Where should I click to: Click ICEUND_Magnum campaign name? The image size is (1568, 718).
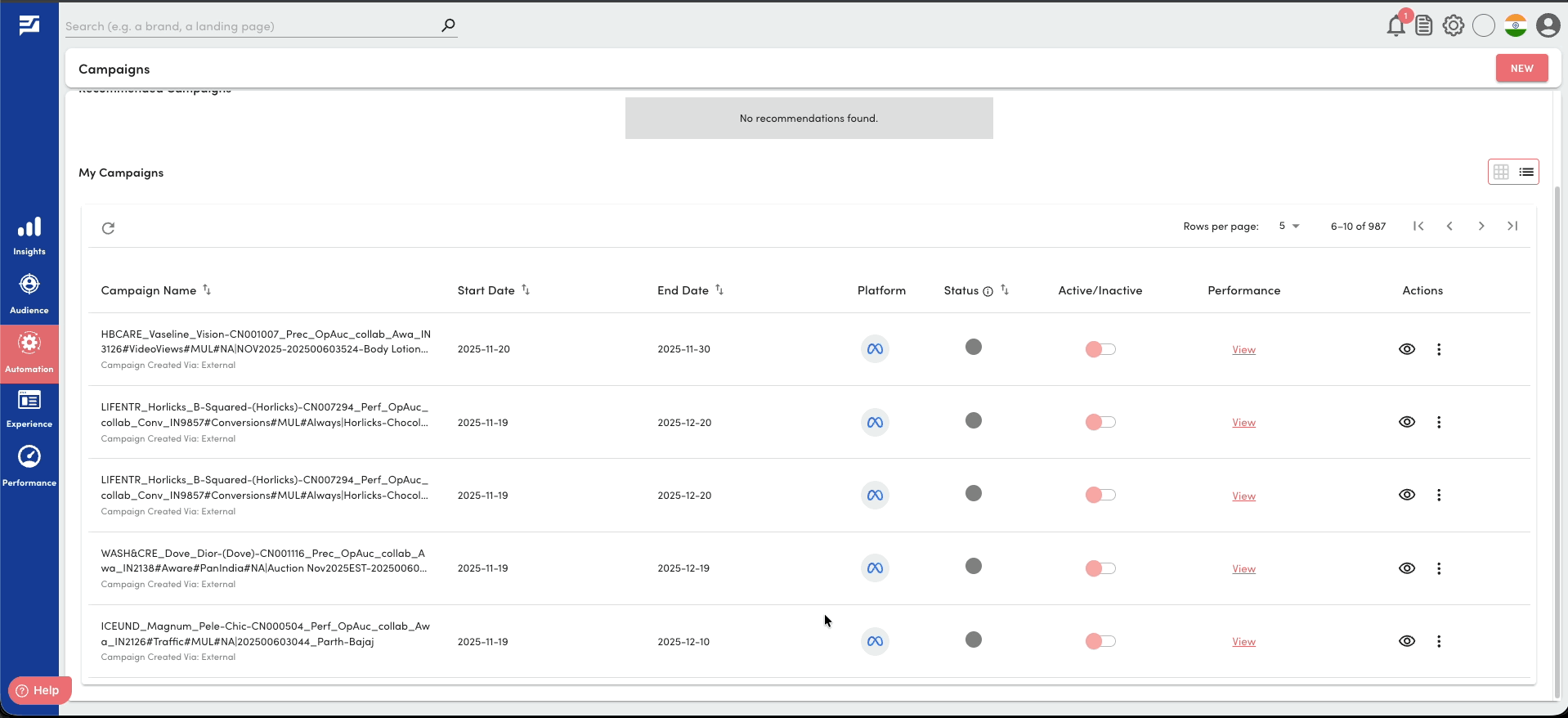tap(266, 634)
